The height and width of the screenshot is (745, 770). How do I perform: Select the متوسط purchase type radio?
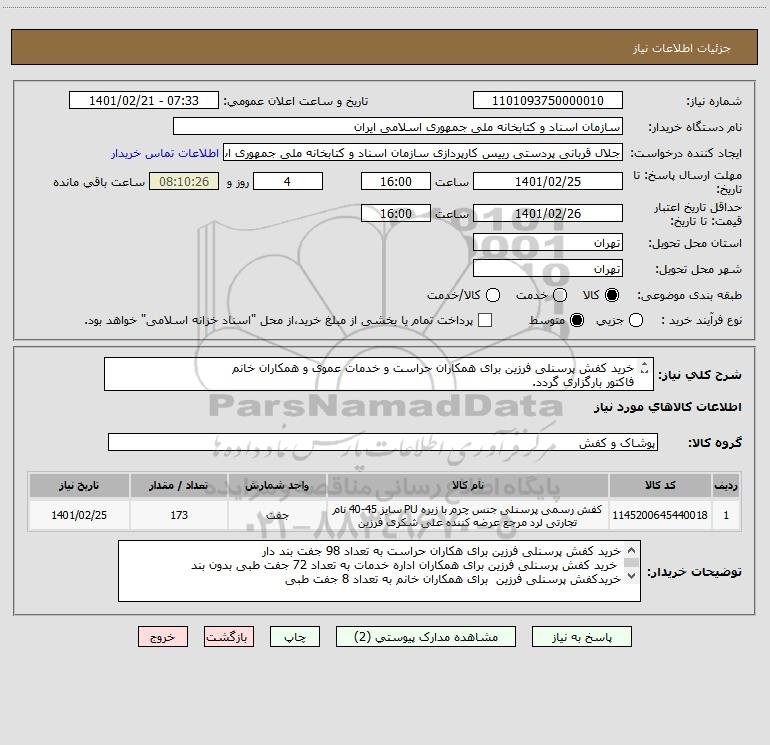[577, 320]
